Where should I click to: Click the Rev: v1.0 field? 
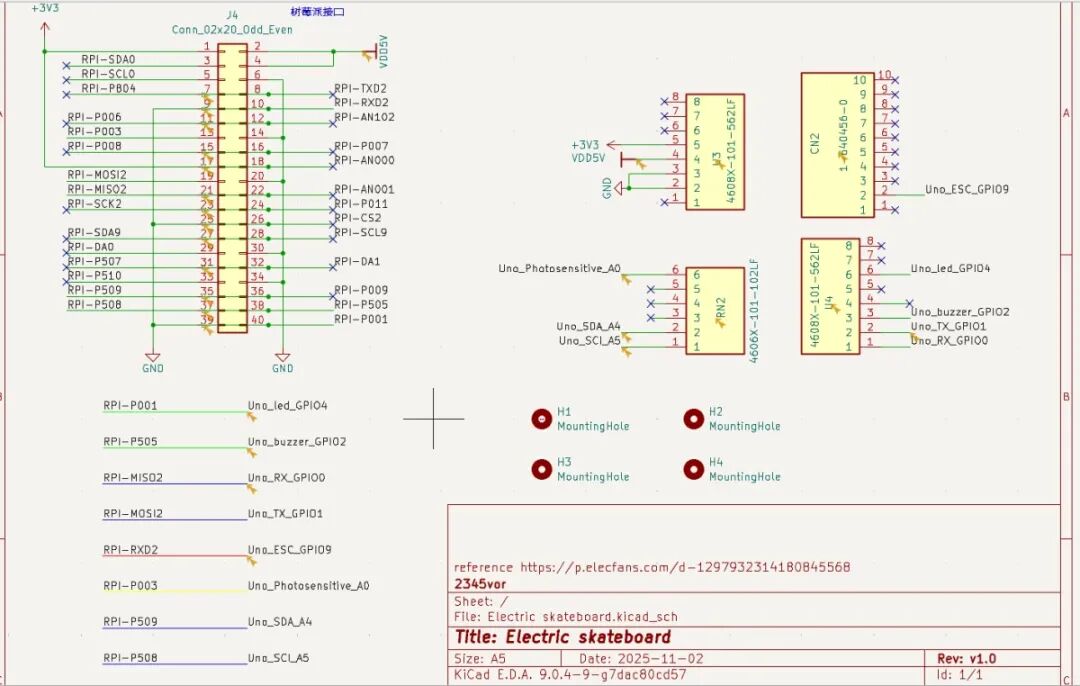[966, 659]
